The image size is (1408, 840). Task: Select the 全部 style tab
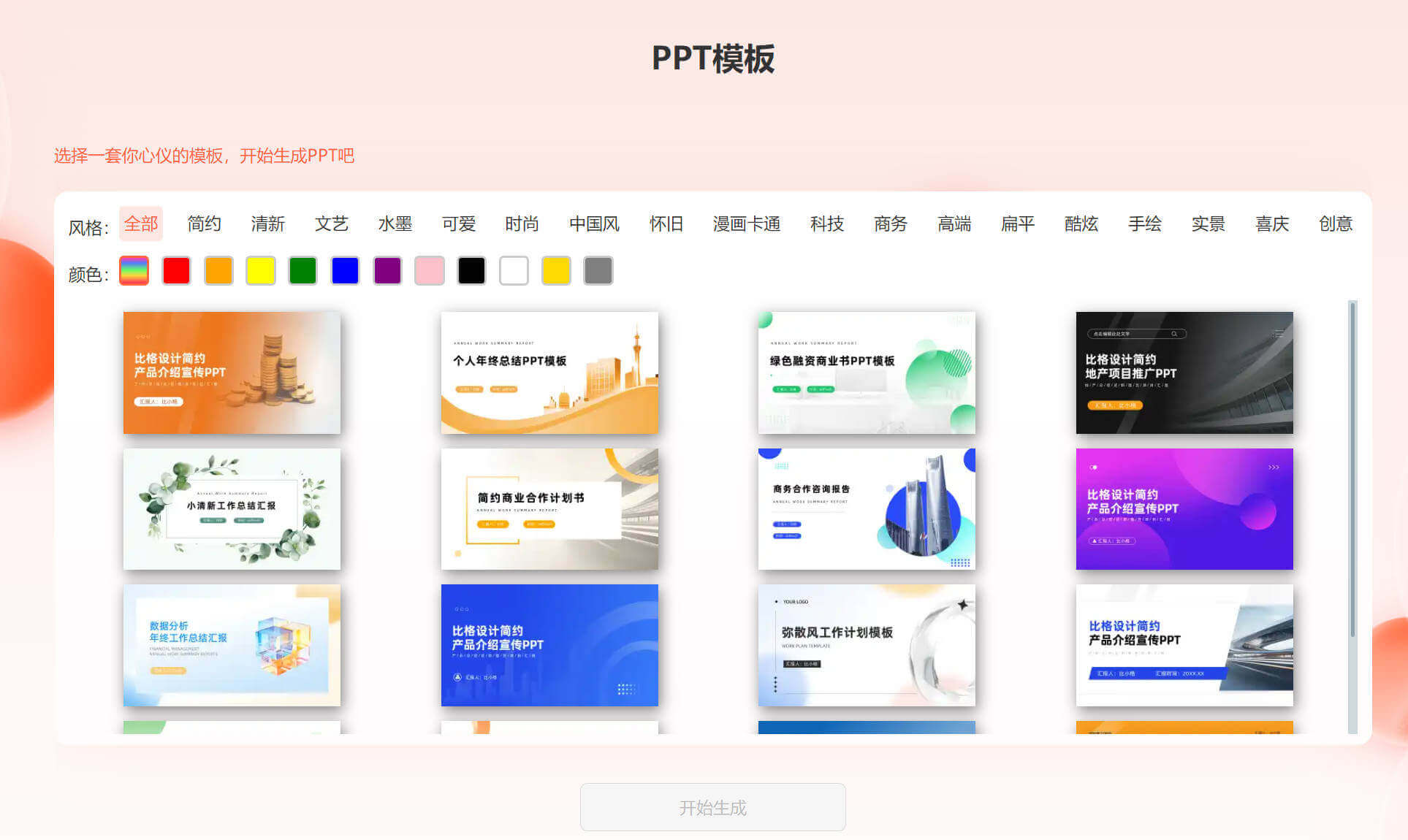(x=141, y=224)
